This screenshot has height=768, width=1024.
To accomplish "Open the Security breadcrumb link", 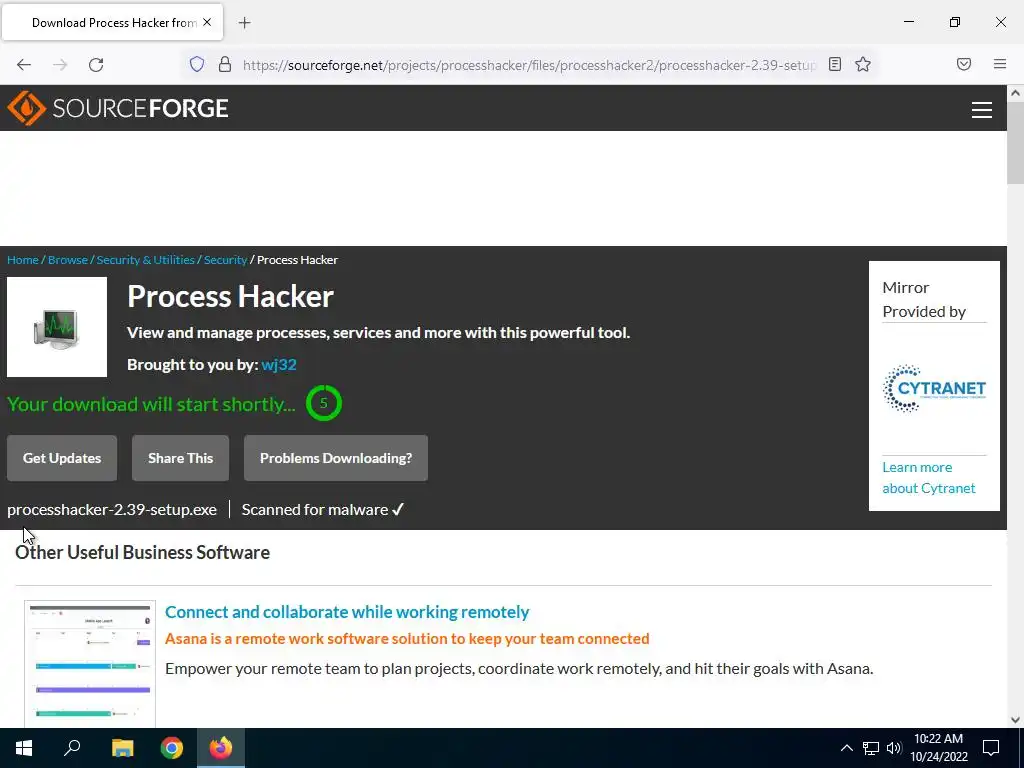I will [x=225, y=260].
